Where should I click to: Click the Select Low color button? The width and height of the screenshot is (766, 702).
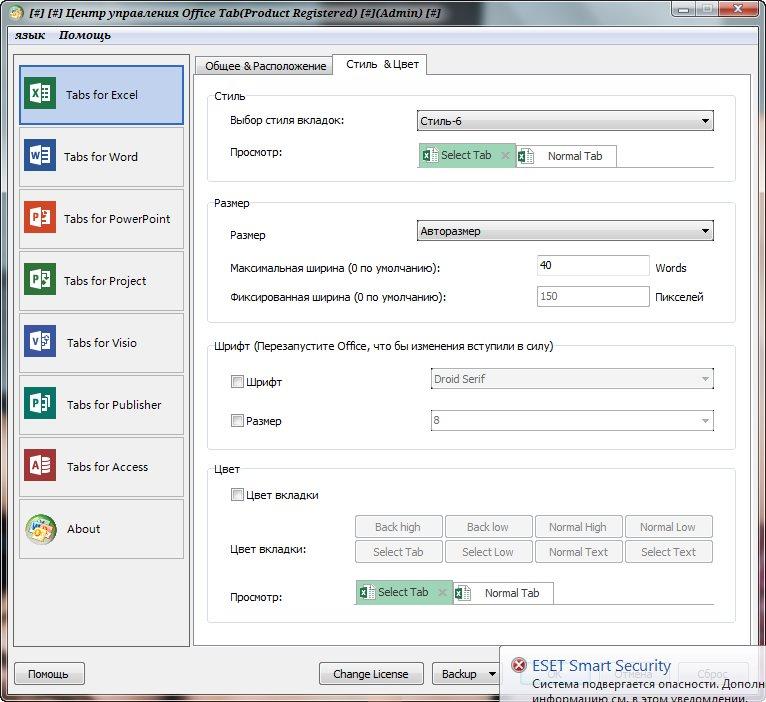[488, 552]
